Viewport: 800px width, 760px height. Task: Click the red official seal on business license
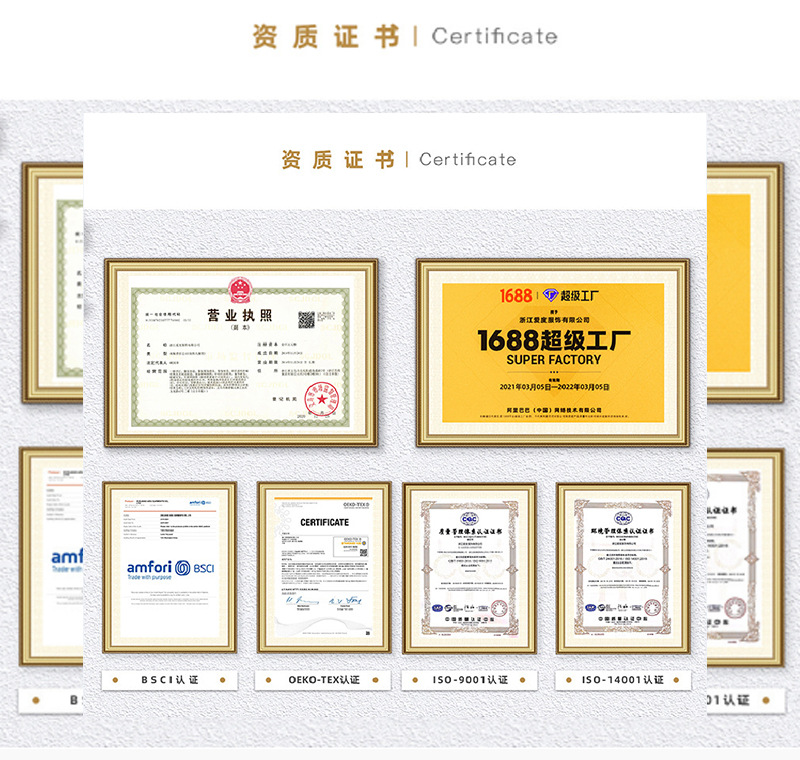pyautogui.click(x=322, y=399)
